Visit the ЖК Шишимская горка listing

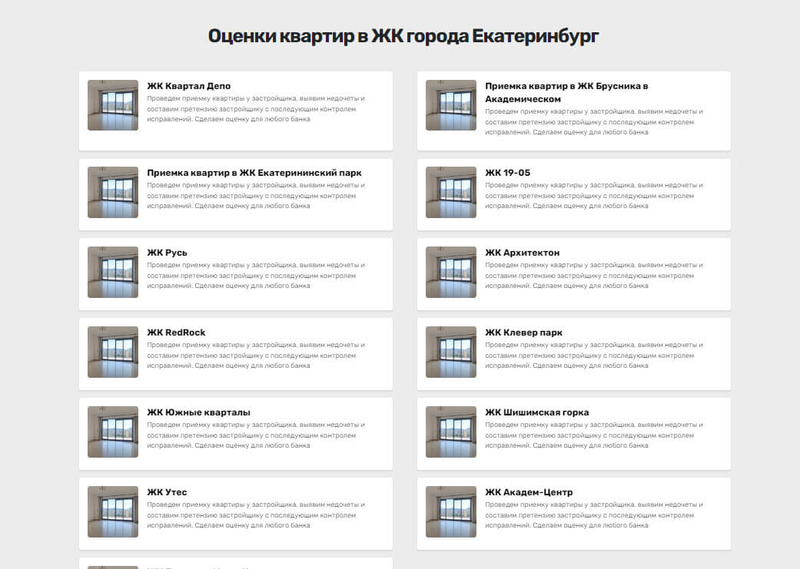[x=537, y=412]
